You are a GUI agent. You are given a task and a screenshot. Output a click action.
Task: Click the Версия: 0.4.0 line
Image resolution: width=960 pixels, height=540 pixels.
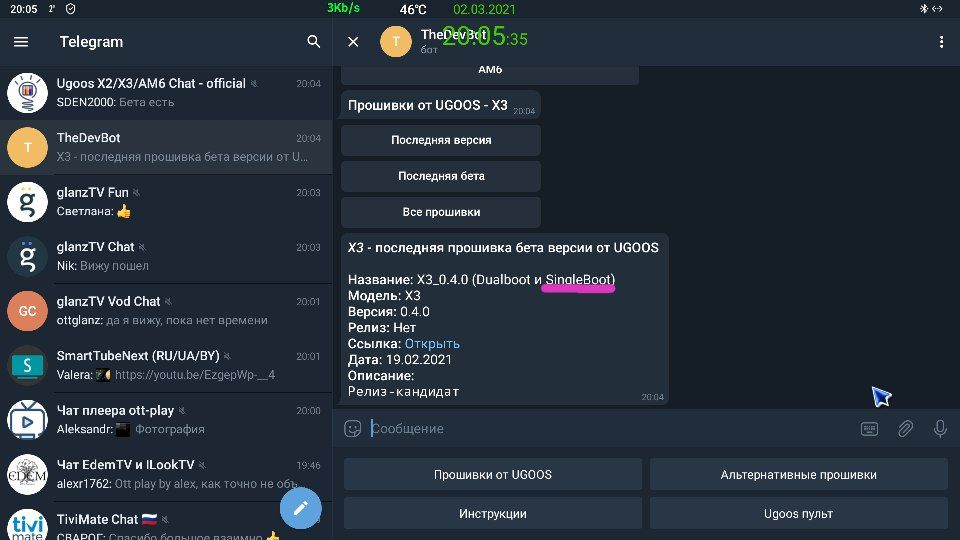pos(389,312)
